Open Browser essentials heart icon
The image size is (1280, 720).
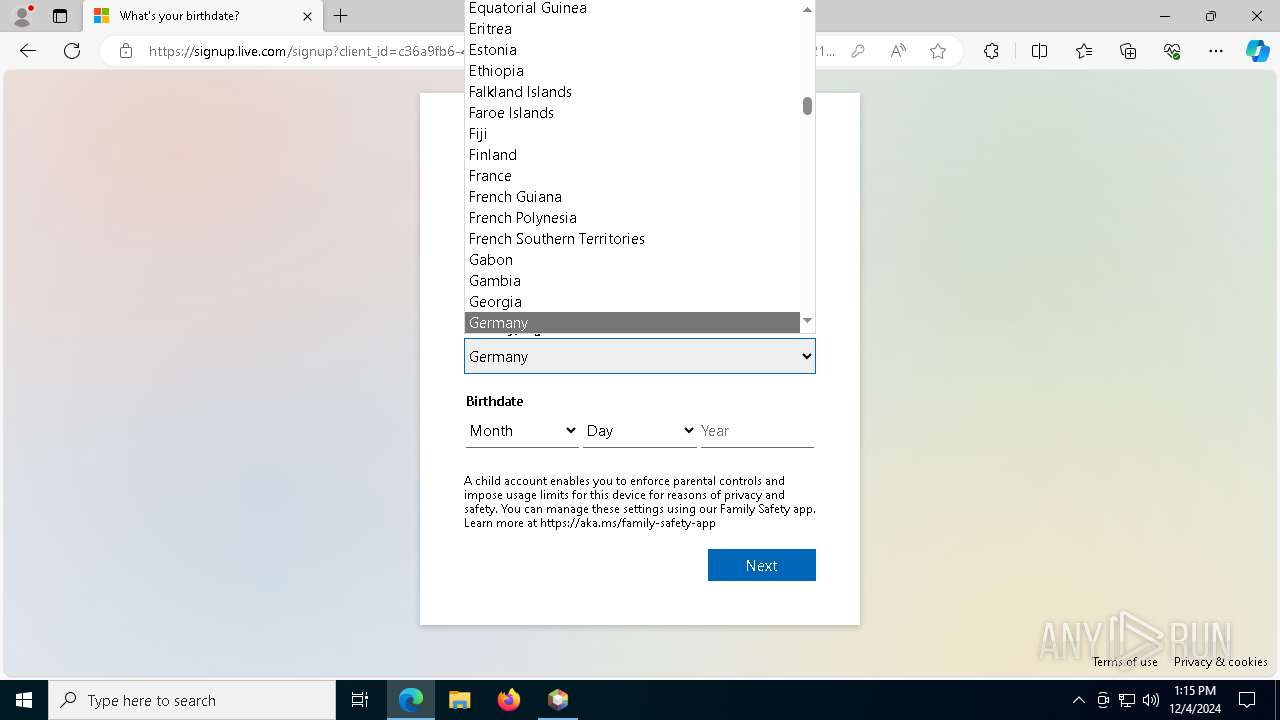click(x=1172, y=51)
